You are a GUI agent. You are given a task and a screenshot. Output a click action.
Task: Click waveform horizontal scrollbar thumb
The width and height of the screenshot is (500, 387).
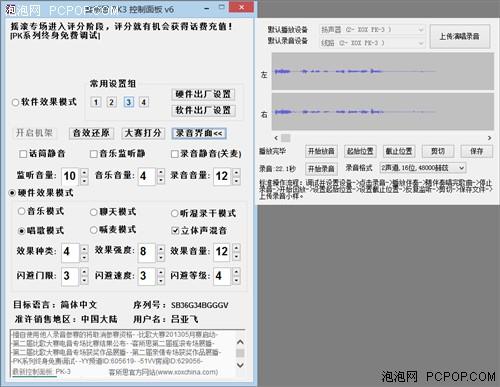tap(286, 138)
